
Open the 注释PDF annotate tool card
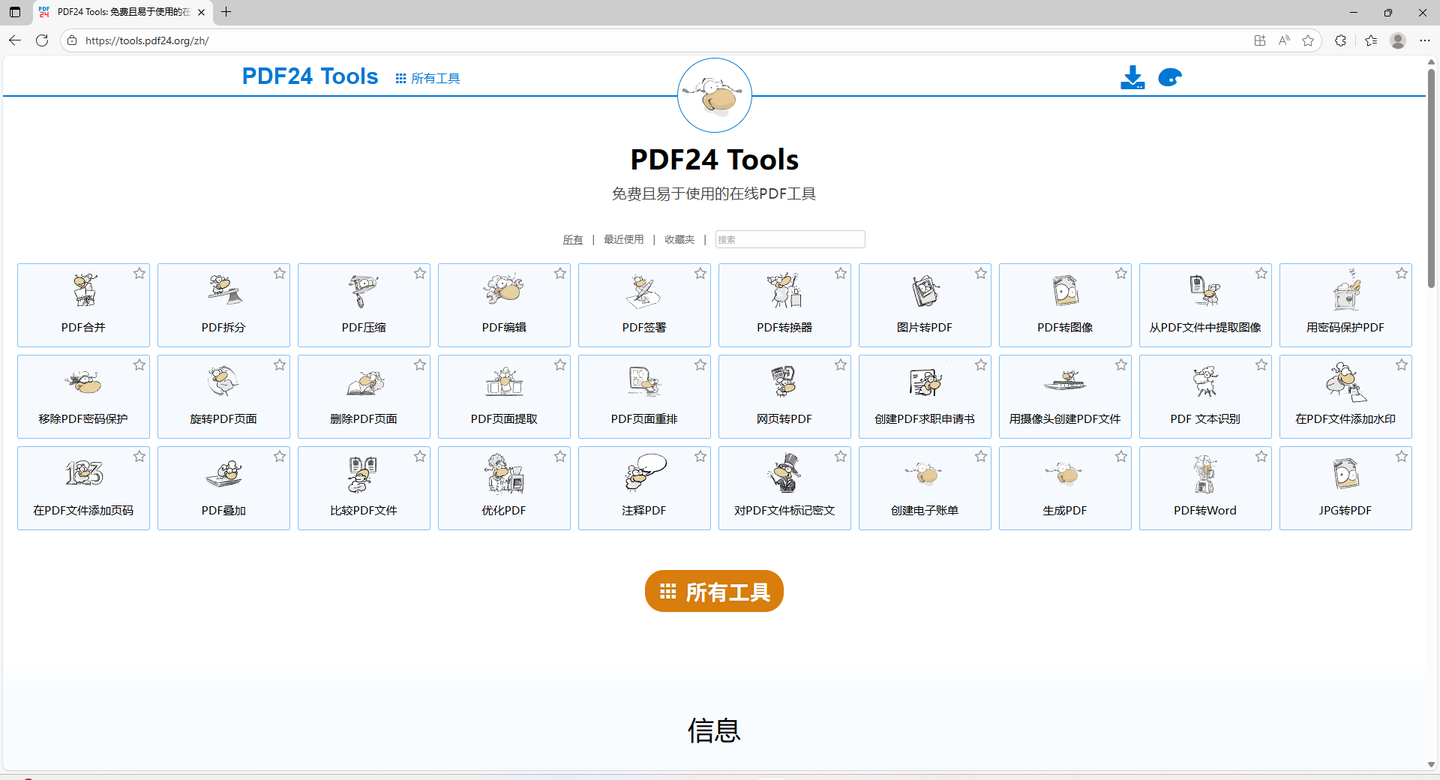coord(644,488)
